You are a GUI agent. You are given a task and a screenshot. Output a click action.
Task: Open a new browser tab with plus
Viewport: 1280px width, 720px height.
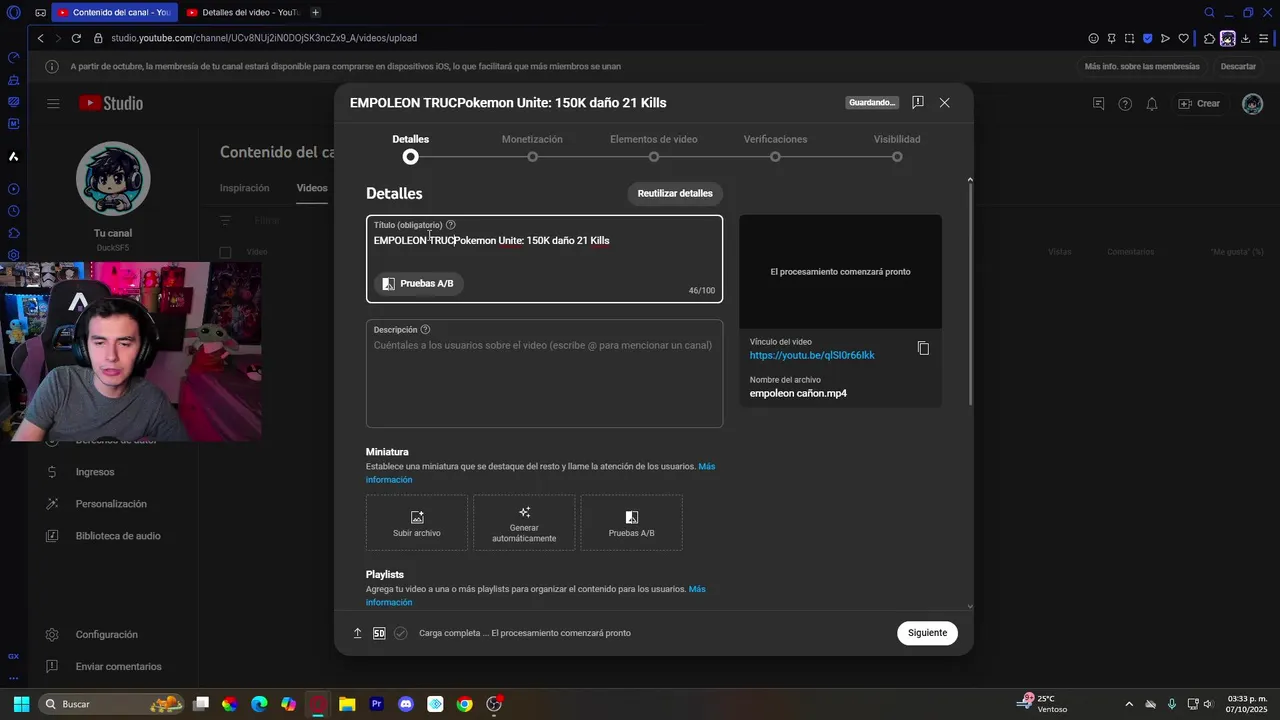[x=316, y=13]
